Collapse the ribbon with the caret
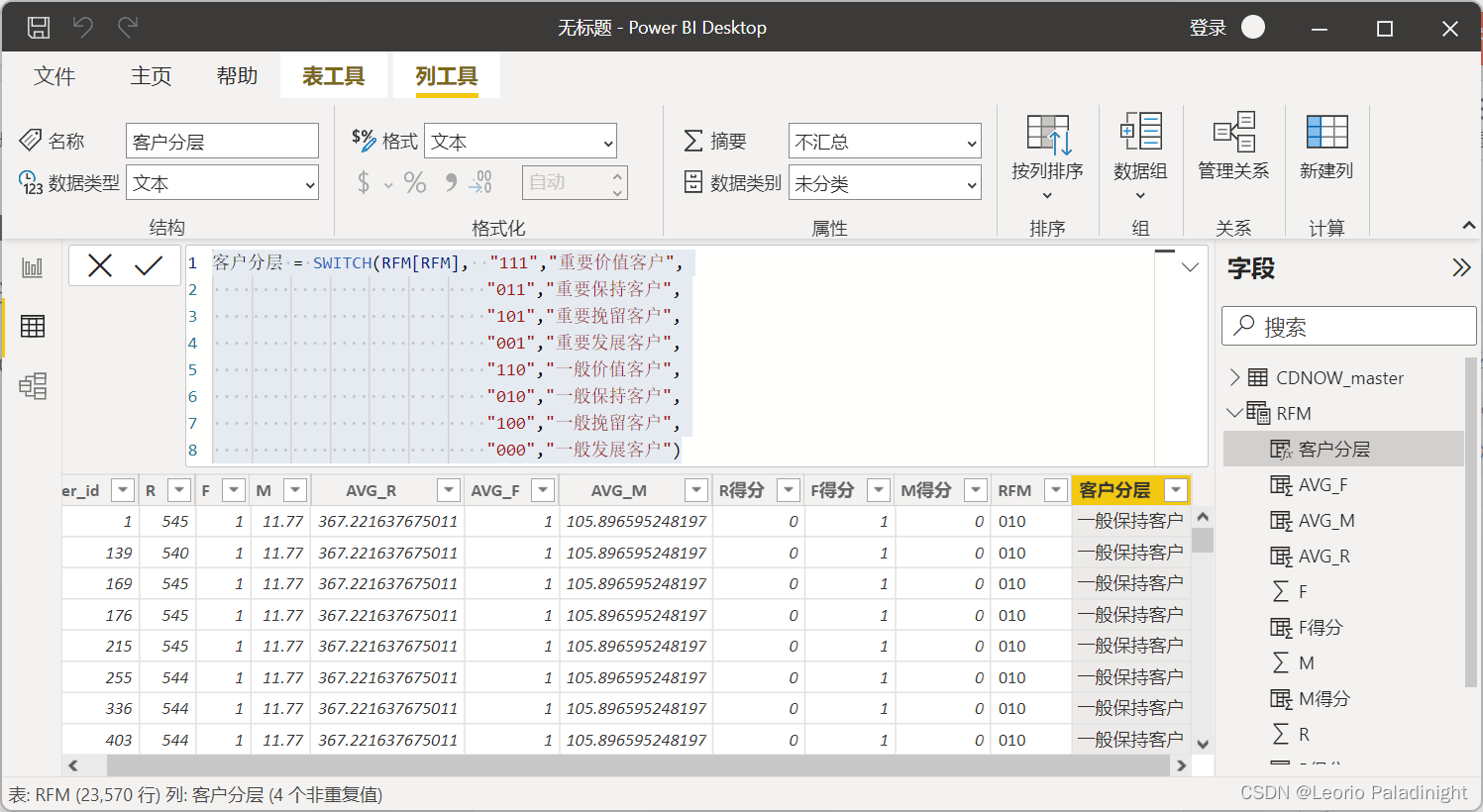This screenshot has height=812, width=1483. tap(1468, 226)
